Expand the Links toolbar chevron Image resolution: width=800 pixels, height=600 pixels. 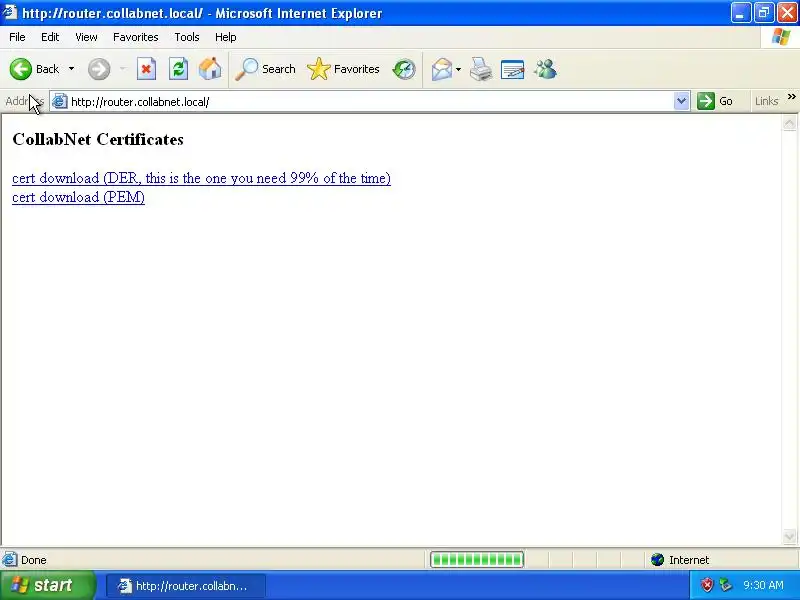791,97
